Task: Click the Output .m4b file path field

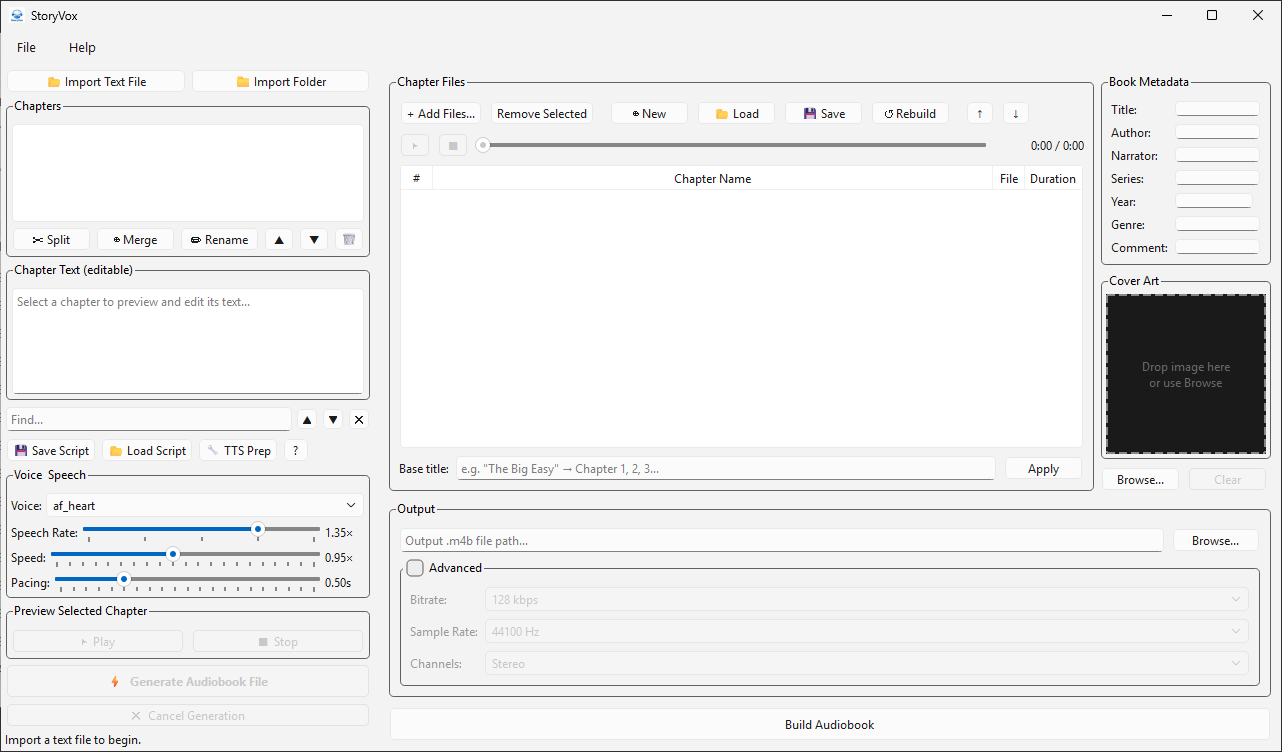Action: click(x=781, y=541)
